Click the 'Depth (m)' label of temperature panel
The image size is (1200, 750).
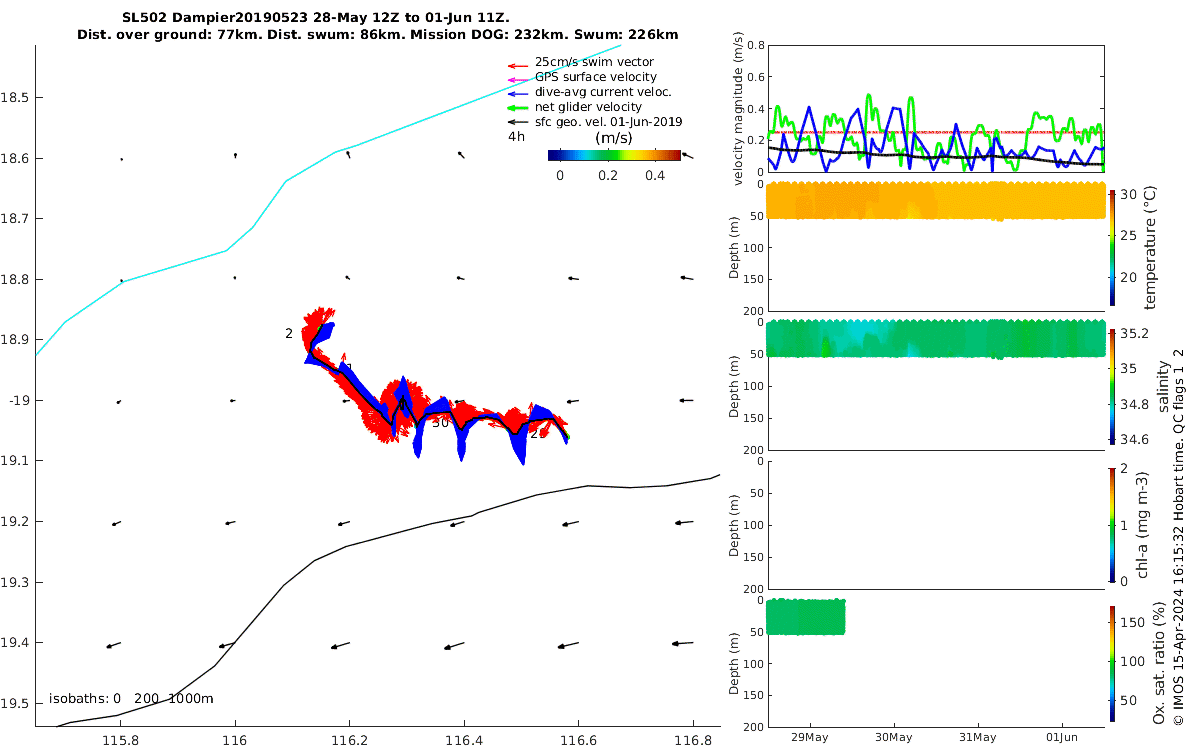(734, 246)
